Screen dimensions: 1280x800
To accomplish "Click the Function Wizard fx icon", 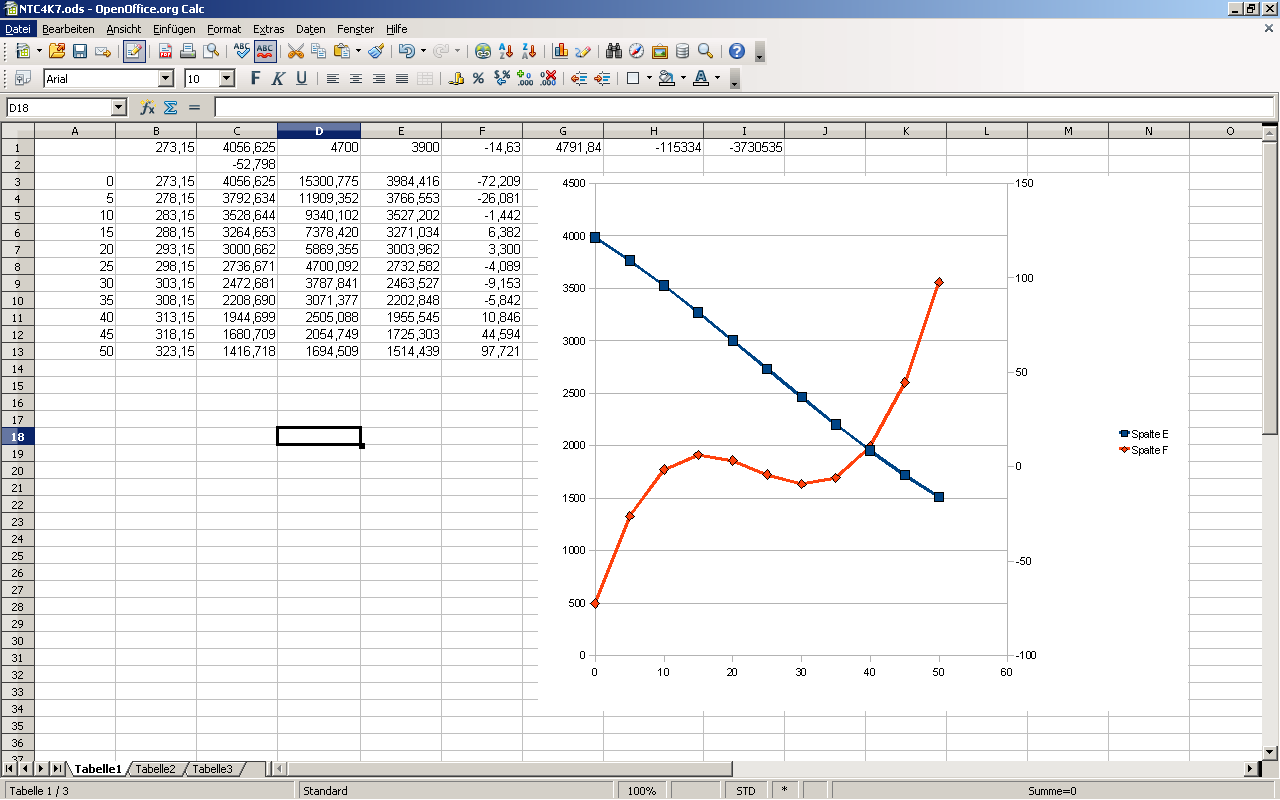I will (147, 107).
